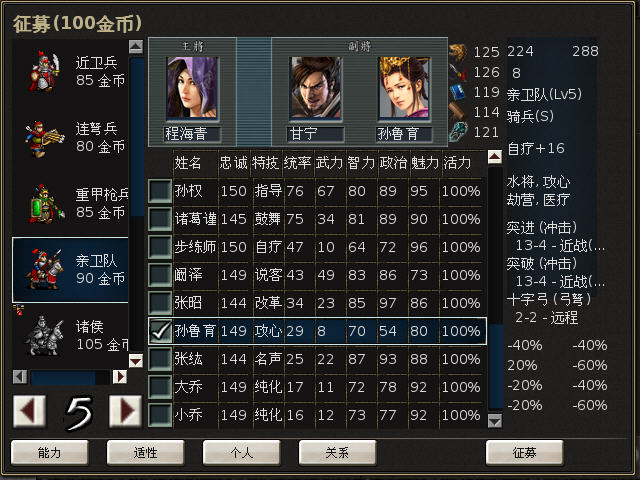This screenshot has width=640, height=480.
Task: Click the 程海青 main general portrait
Action: (x=192, y=89)
